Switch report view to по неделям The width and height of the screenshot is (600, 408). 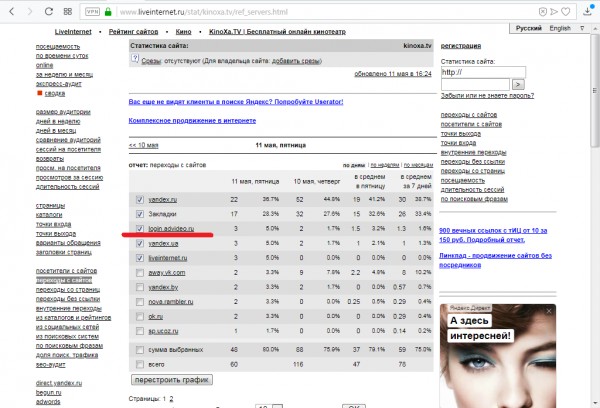385,165
